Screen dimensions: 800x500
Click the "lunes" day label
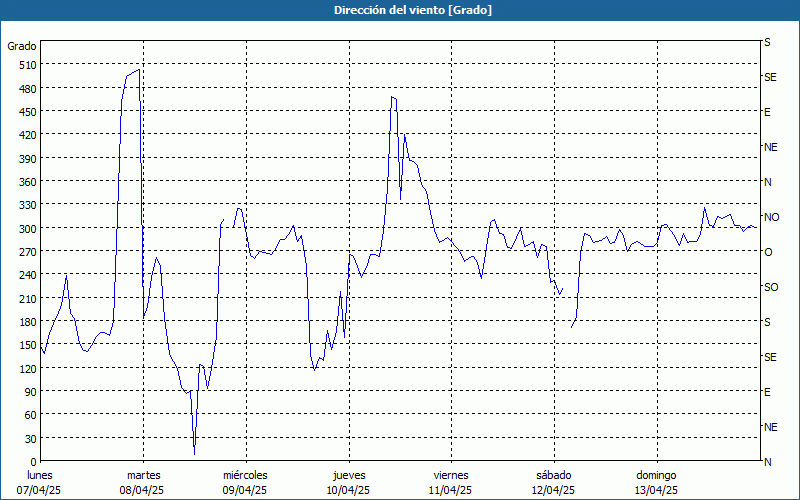coord(40,475)
